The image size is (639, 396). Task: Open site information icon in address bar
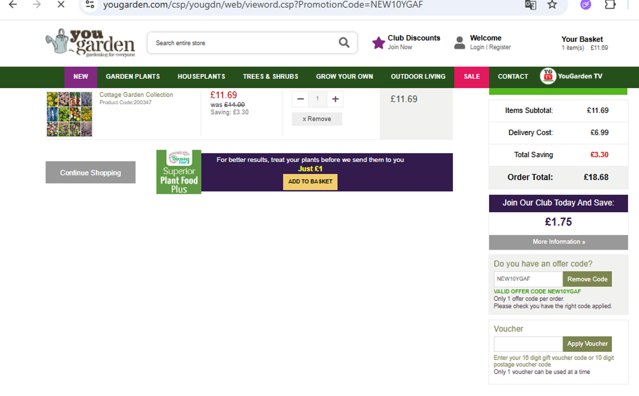(90, 4)
